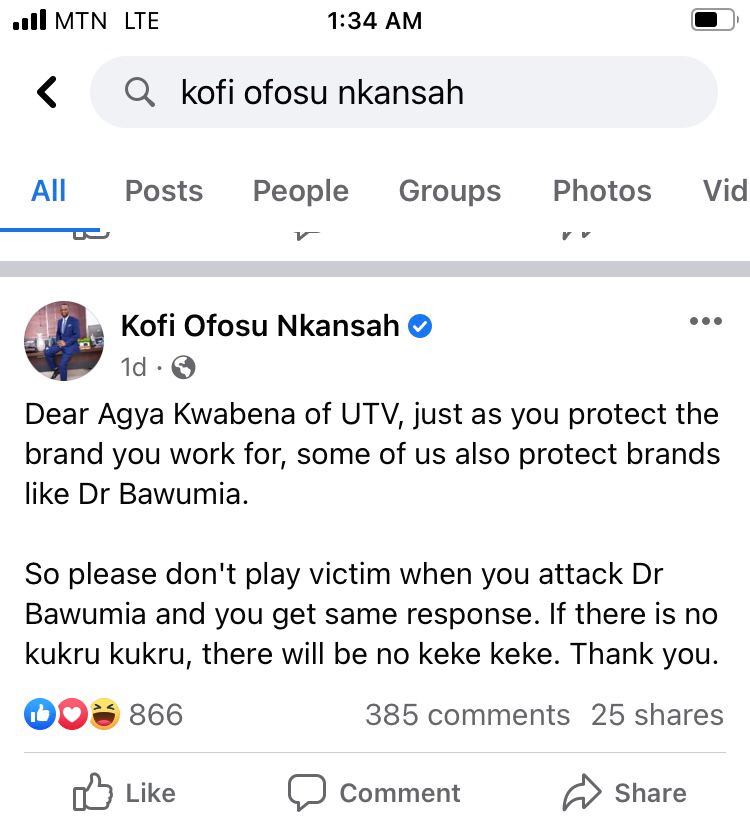Show the Photos tab results

coord(602,191)
